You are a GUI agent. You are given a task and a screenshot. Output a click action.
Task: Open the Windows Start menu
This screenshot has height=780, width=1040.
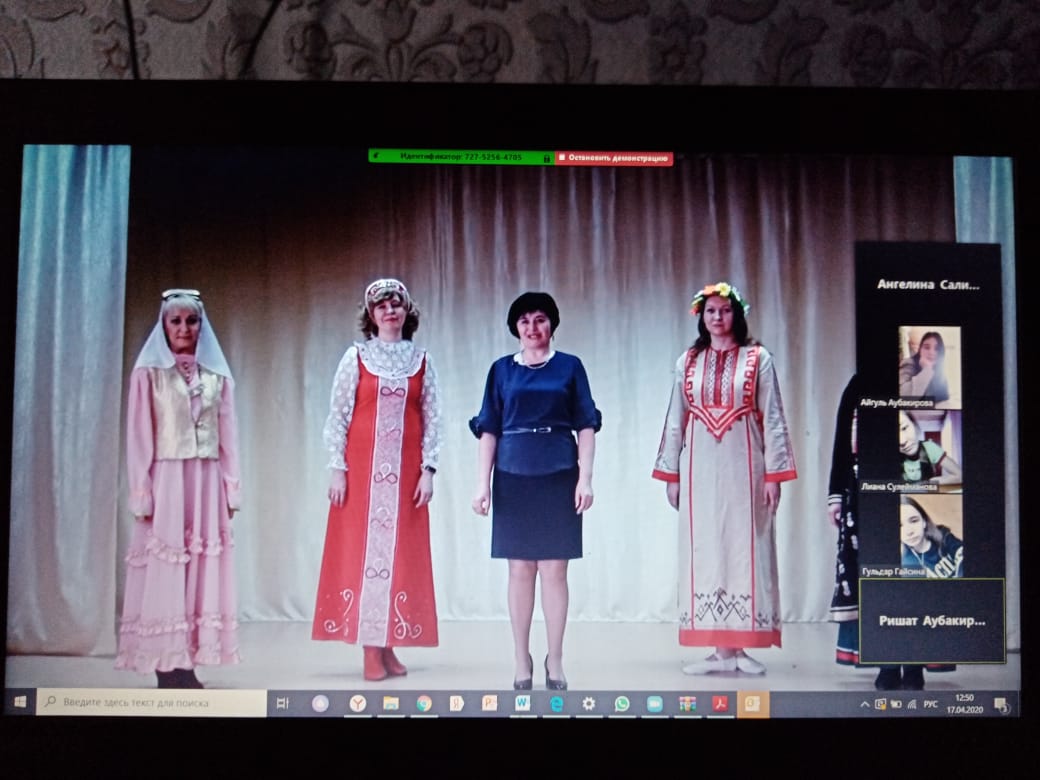19,703
